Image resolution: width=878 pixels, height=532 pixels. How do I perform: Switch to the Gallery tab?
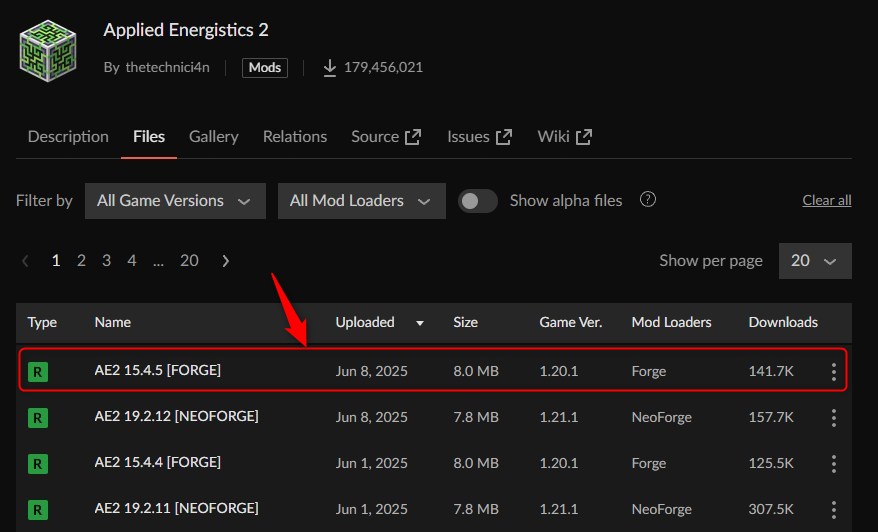pos(214,137)
